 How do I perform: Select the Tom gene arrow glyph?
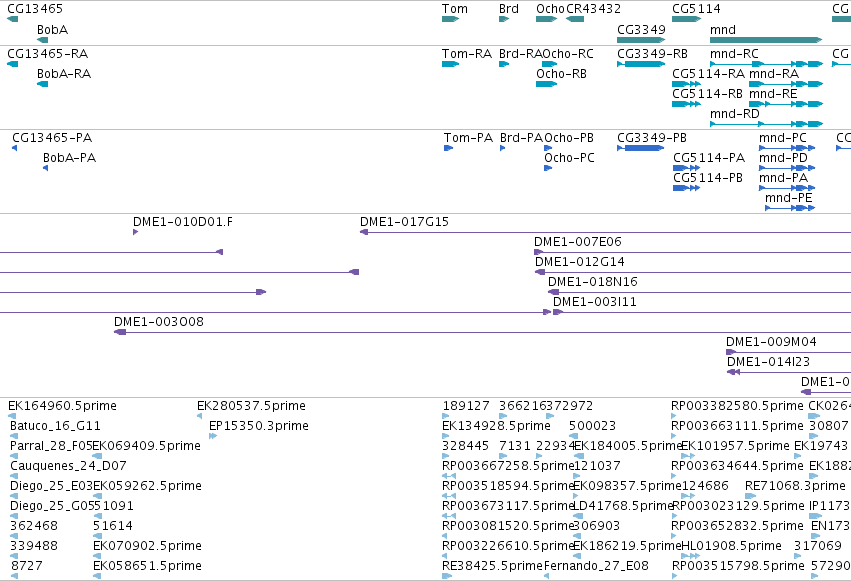pyautogui.click(x=450, y=19)
